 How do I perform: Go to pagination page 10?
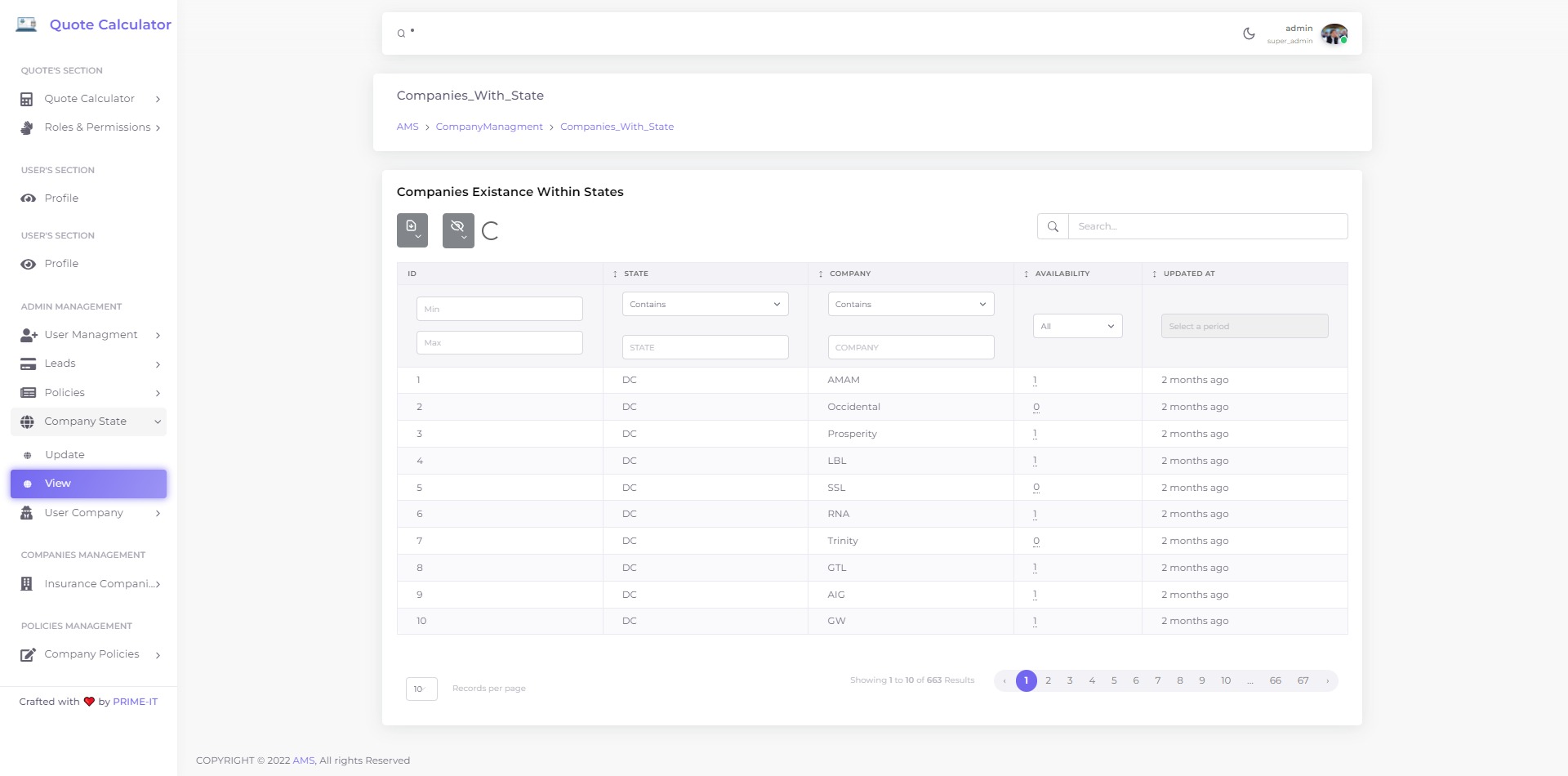tap(1226, 680)
